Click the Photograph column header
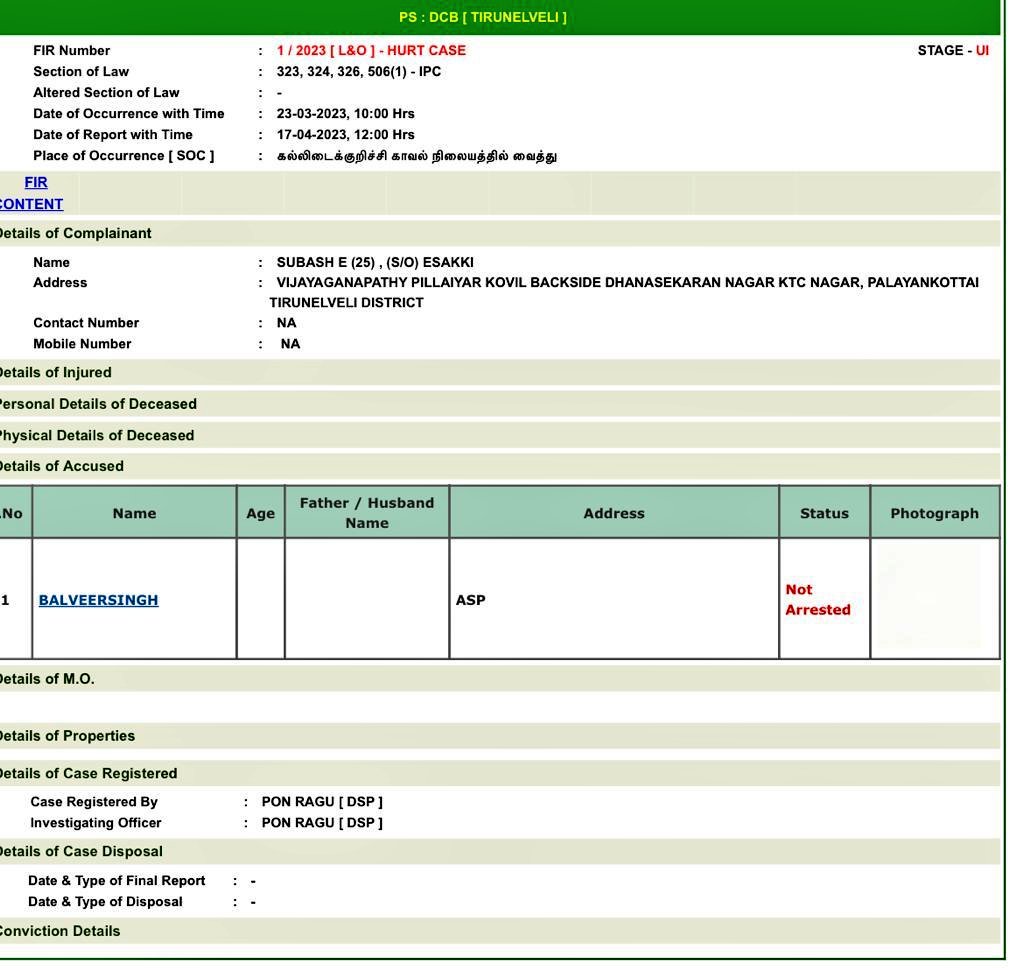Viewport: 1024px width, 971px height. point(935,513)
